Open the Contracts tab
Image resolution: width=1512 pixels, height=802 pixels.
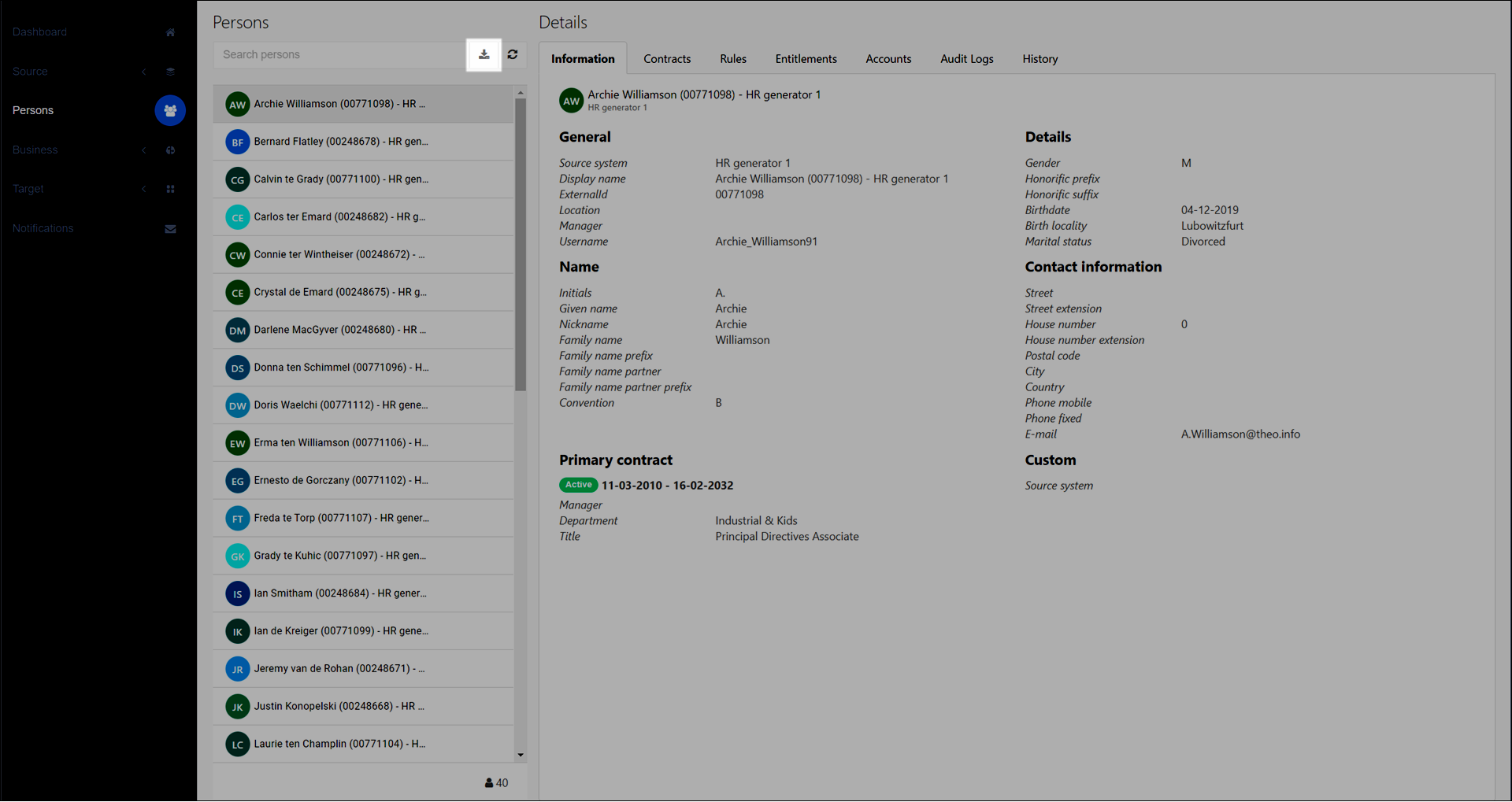click(x=667, y=59)
